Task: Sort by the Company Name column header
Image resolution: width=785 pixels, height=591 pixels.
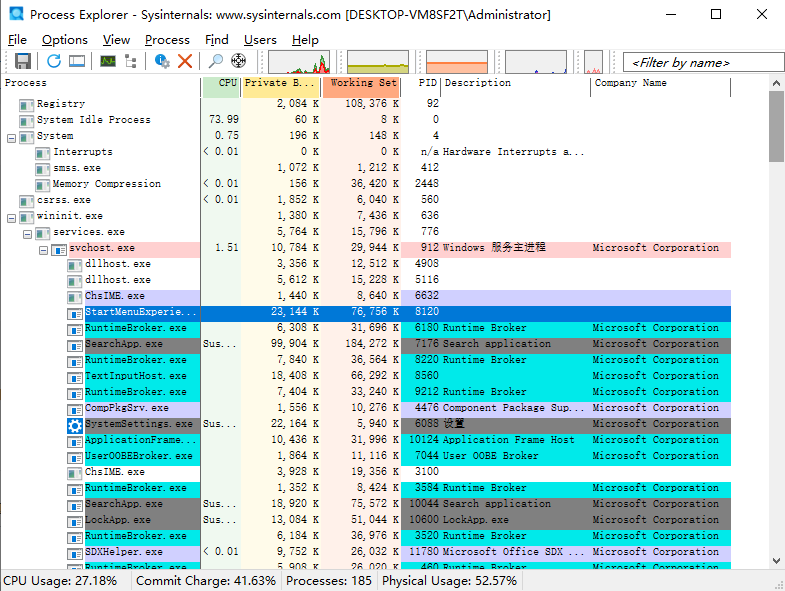Action: (661, 83)
